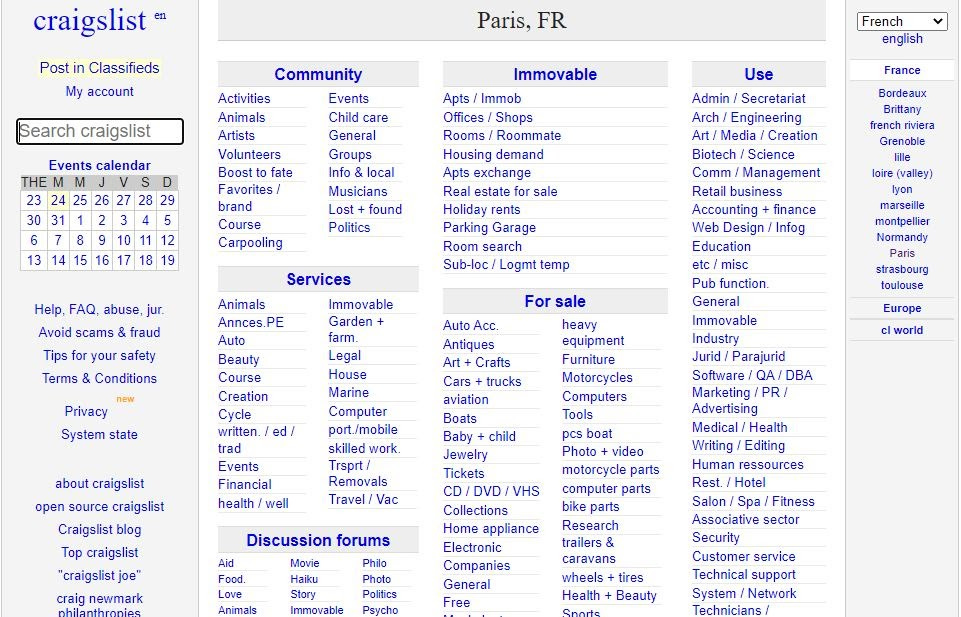Open Furniture for sale
This screenshot has height=617, width=961.
[588, 360]
